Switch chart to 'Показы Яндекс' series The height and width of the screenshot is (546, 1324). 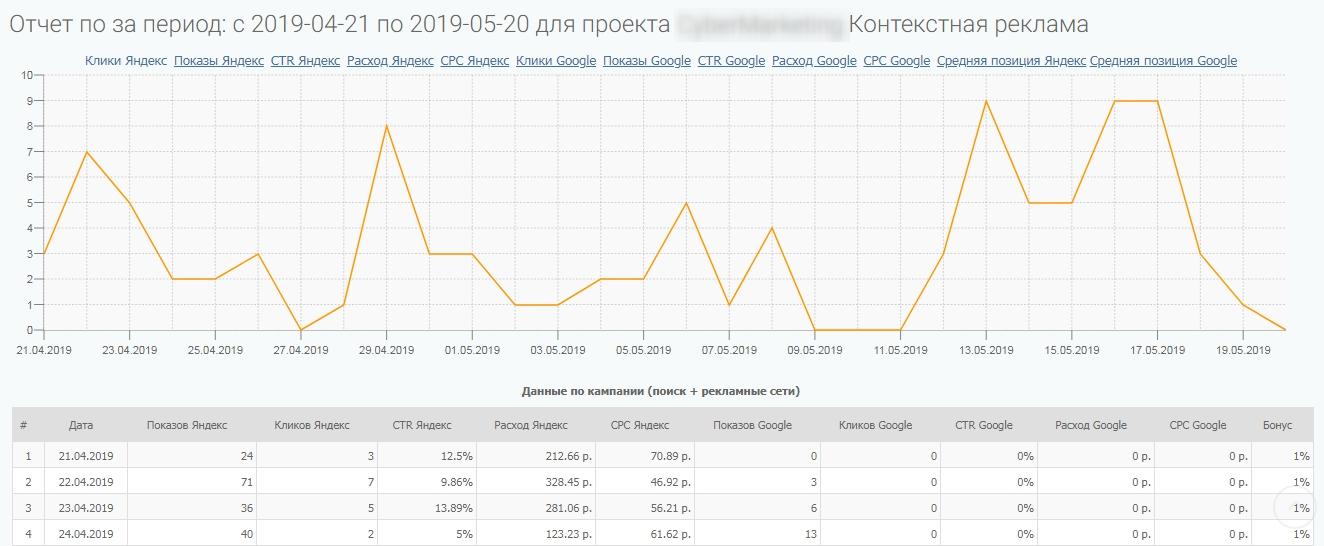point(218,61)
